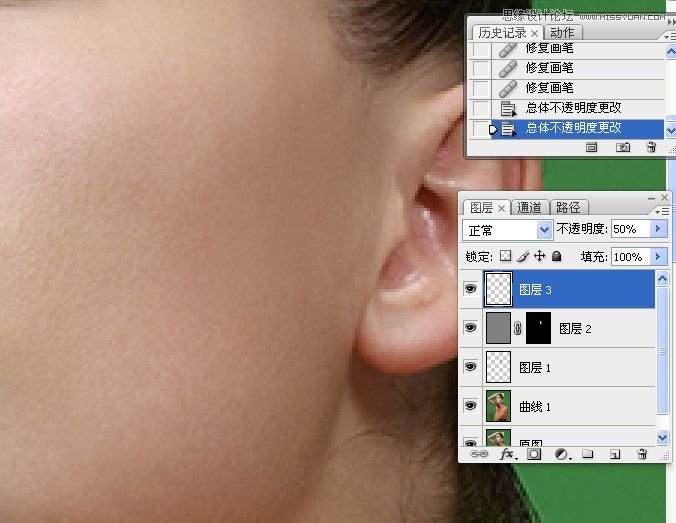The height and width of the screenshot is (523, 676).
Task: Toggle lock image pixels brush icon
Action: point(523,257)
